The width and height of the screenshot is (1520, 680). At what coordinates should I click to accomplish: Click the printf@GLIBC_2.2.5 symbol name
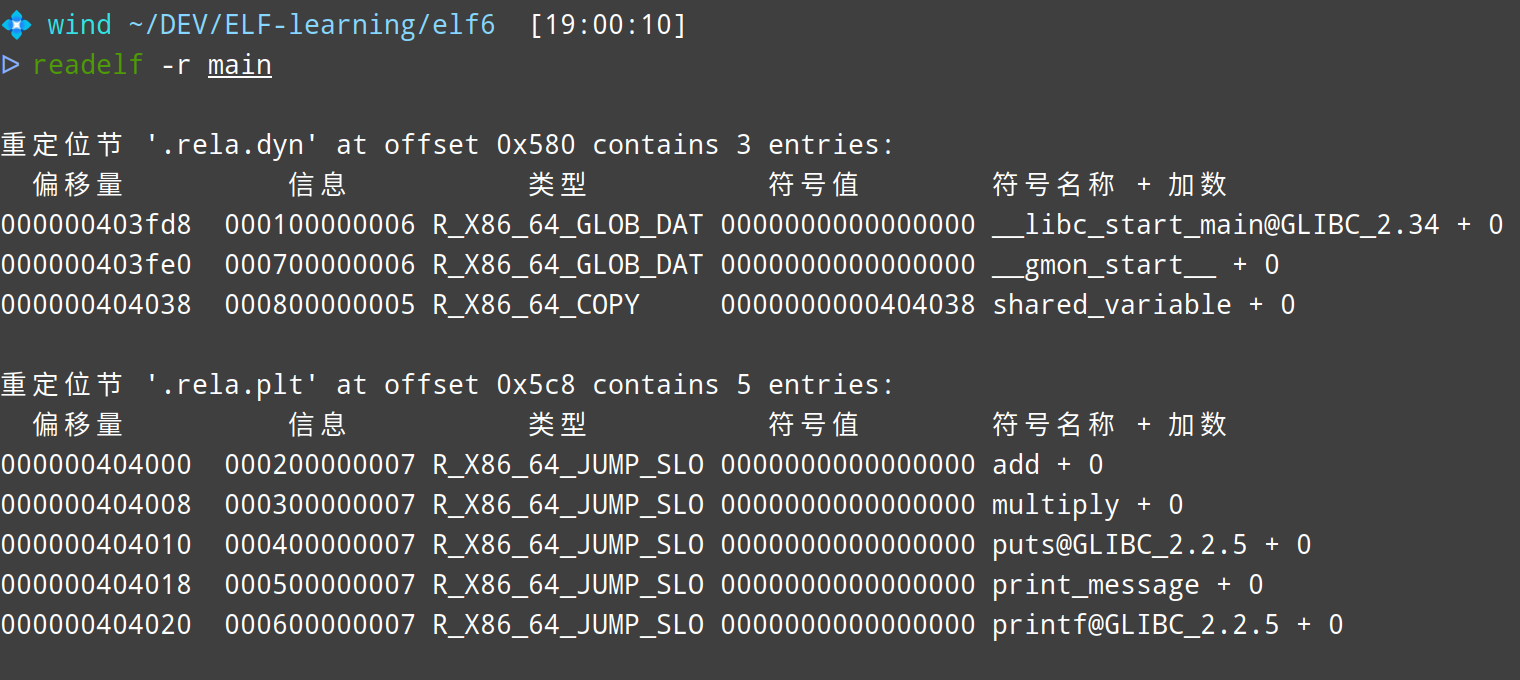[x=1135, y=625]
